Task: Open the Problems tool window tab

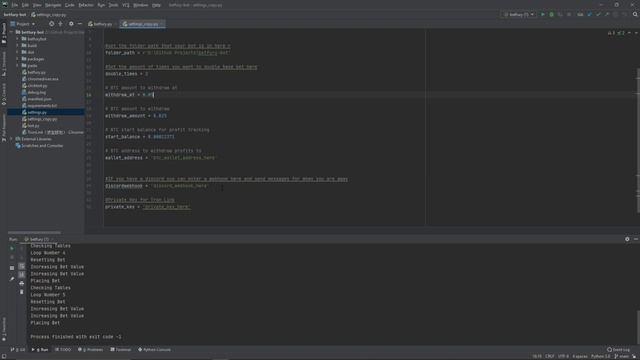Action: click(x=91, y=349)
